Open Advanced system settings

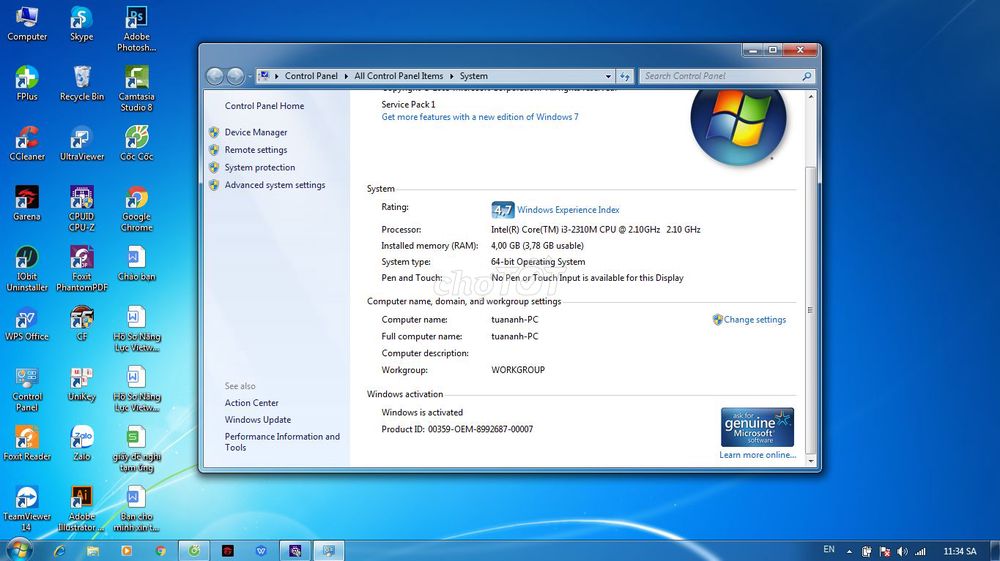point(275,185)
